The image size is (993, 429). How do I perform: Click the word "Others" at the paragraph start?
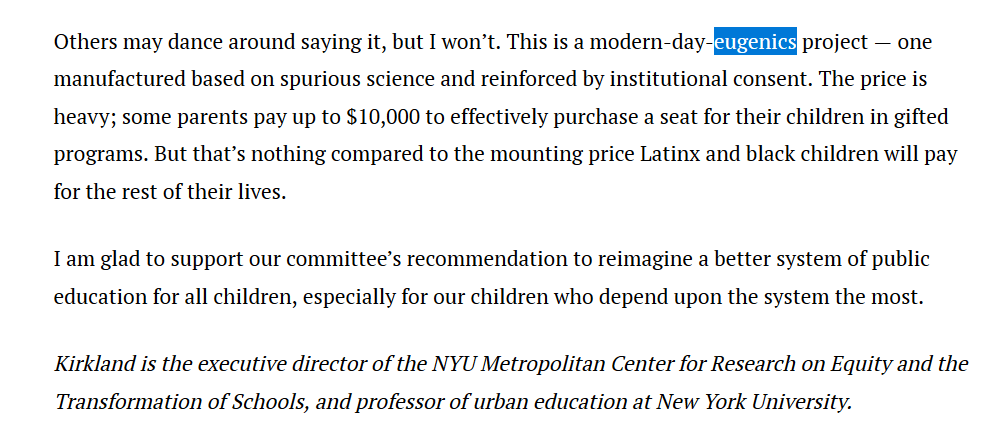coord(85,42)
